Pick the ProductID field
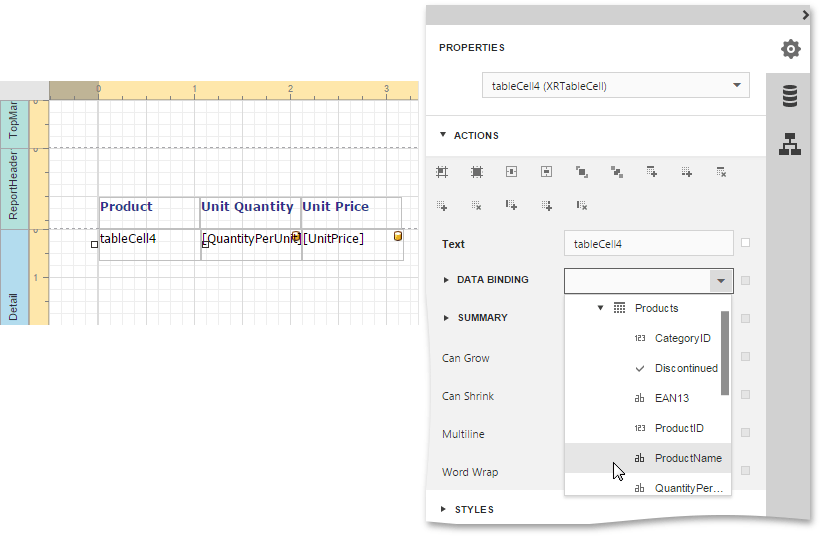 point(648,428)
